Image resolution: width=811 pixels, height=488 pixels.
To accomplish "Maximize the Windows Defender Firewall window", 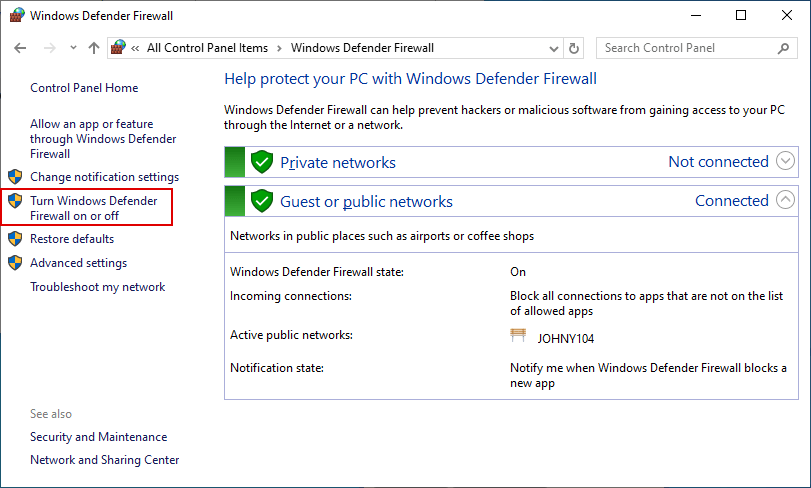I will (741, 16).
